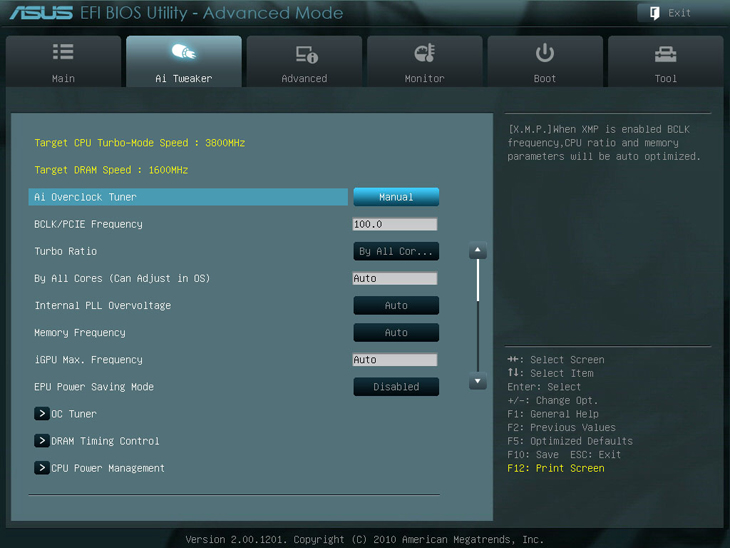The image size is (730, 548).
Task: Click the Ai Tweaker tab icon
Action: [183, 52]
